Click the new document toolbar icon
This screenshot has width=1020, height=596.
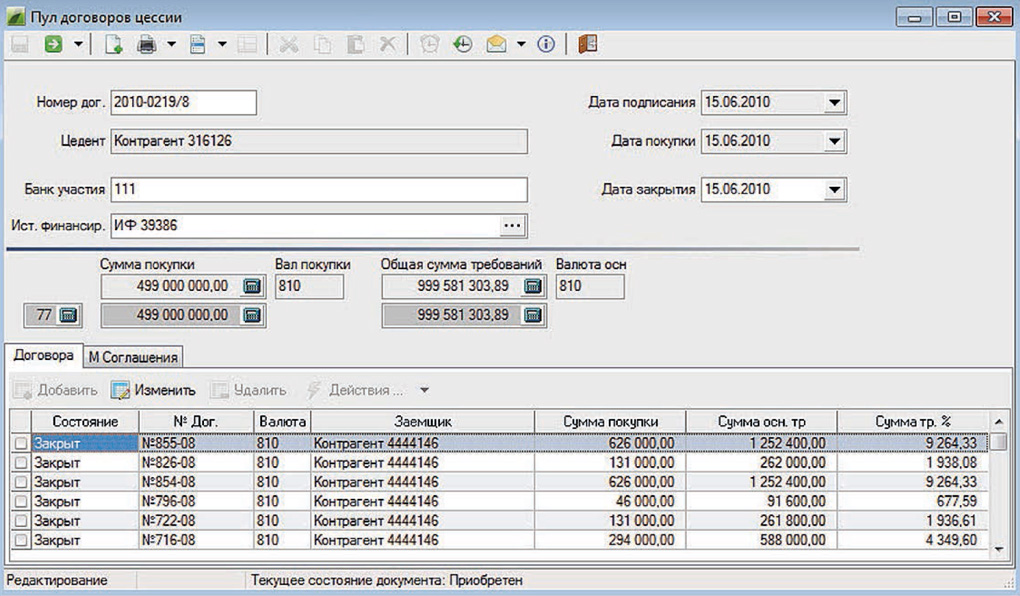click(x=113, y=45)
